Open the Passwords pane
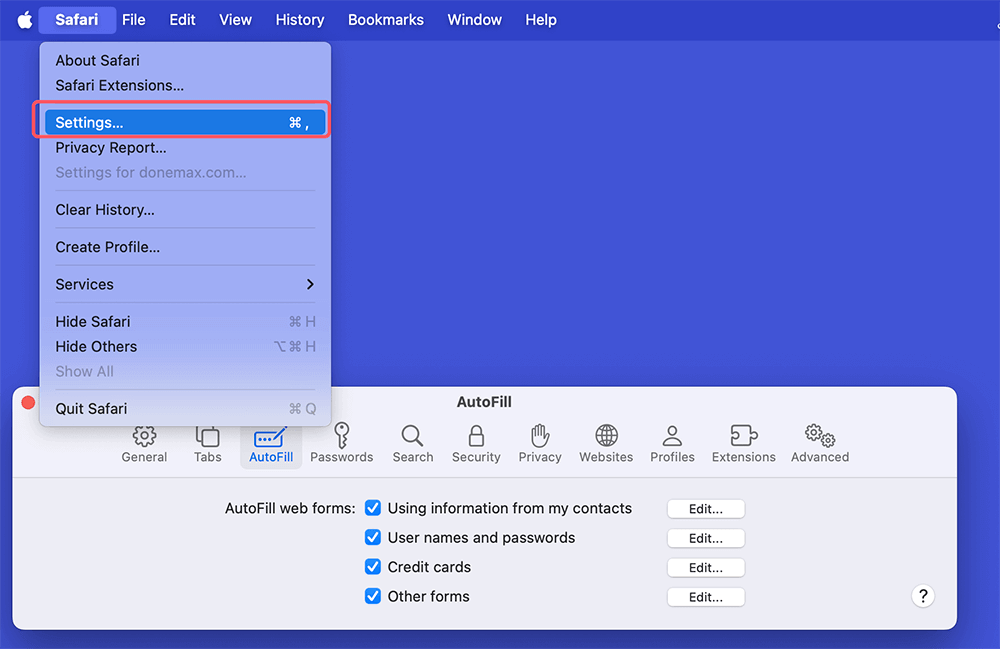1000x649 pixels. click(x=341, y=443)
